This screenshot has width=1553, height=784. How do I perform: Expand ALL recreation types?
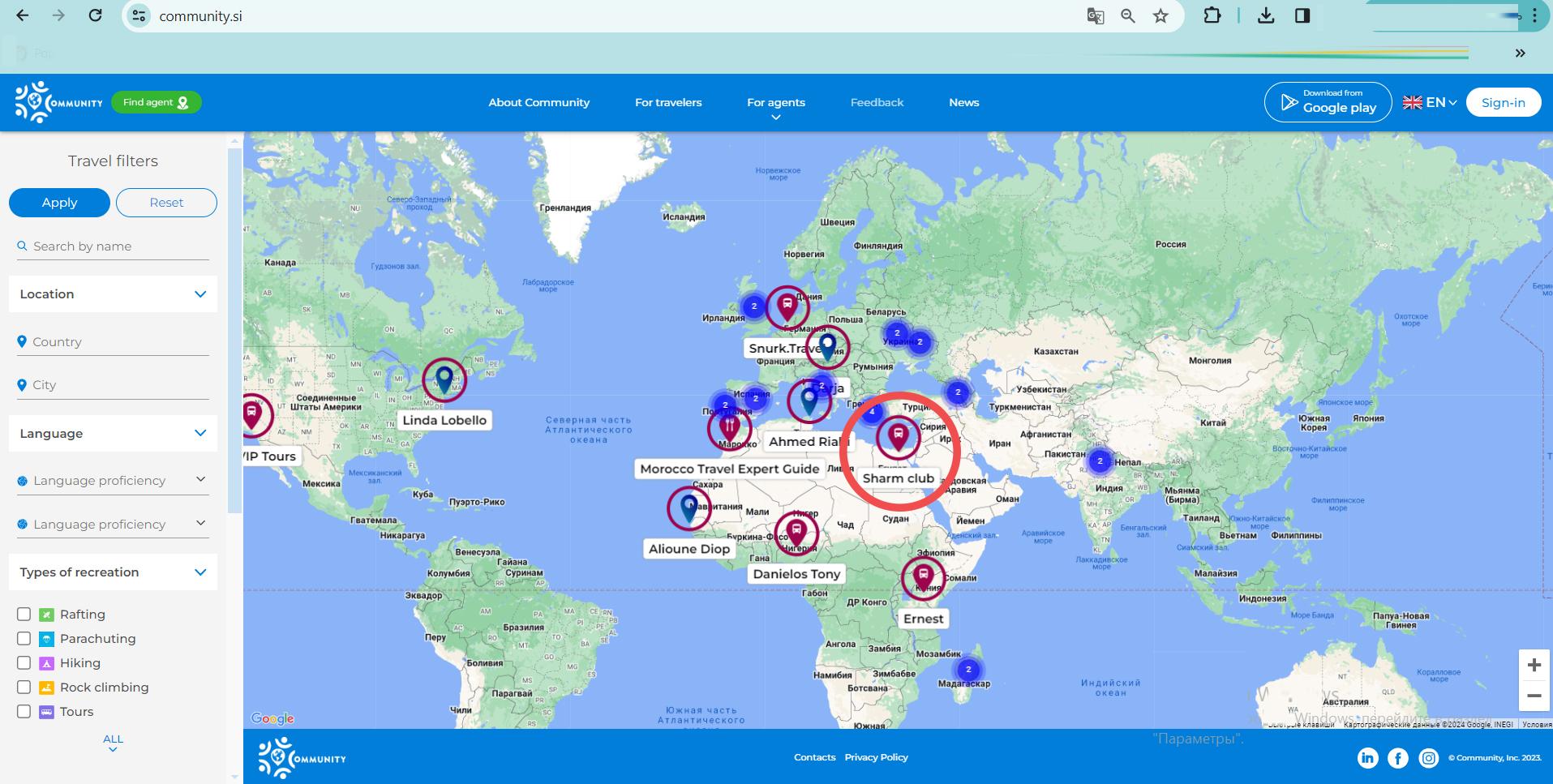113,743
